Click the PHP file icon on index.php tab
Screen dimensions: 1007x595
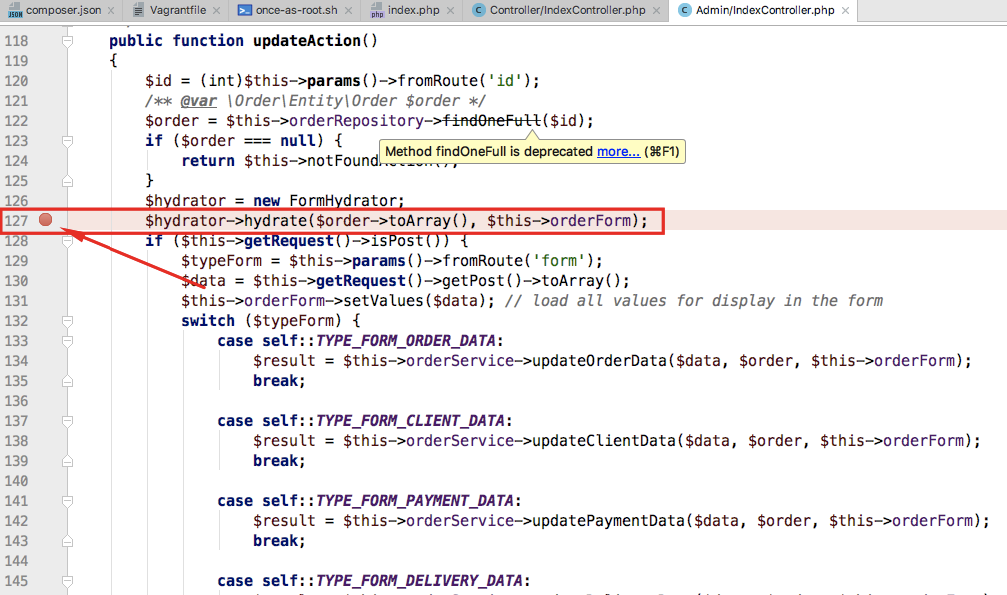[377, 10]
